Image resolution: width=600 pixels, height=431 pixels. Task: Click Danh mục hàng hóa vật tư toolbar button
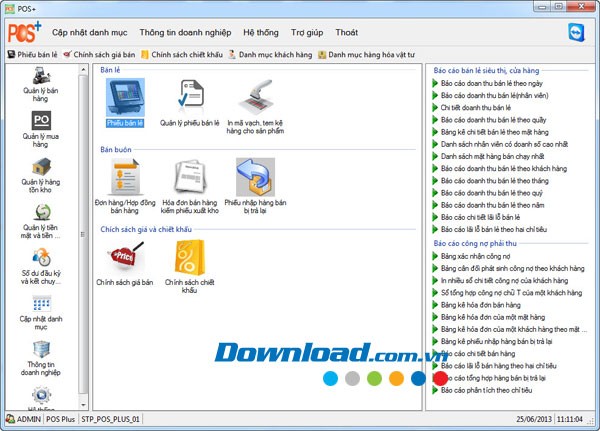(364, 54)
